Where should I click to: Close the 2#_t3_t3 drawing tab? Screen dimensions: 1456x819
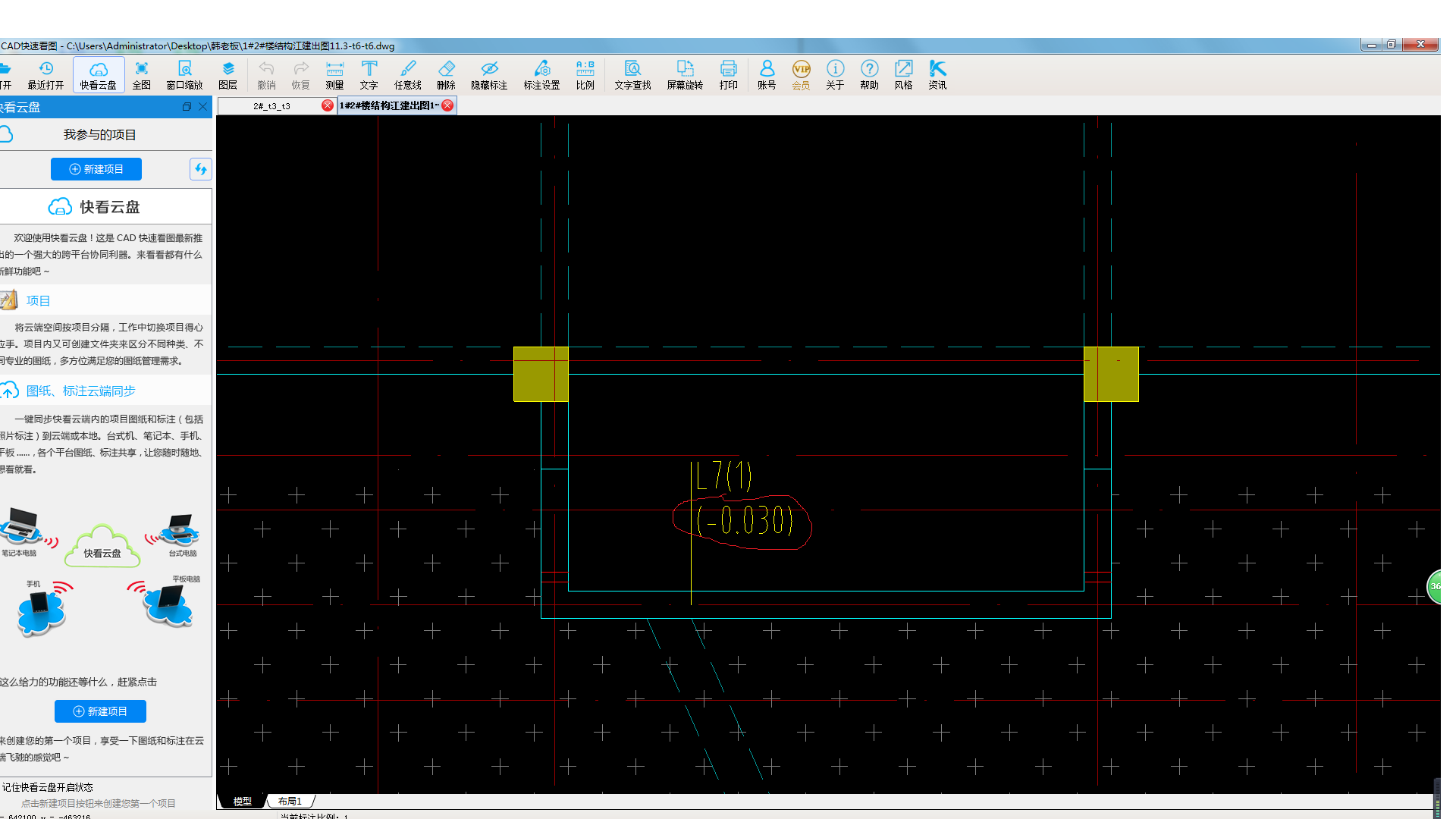click(328, 105)
